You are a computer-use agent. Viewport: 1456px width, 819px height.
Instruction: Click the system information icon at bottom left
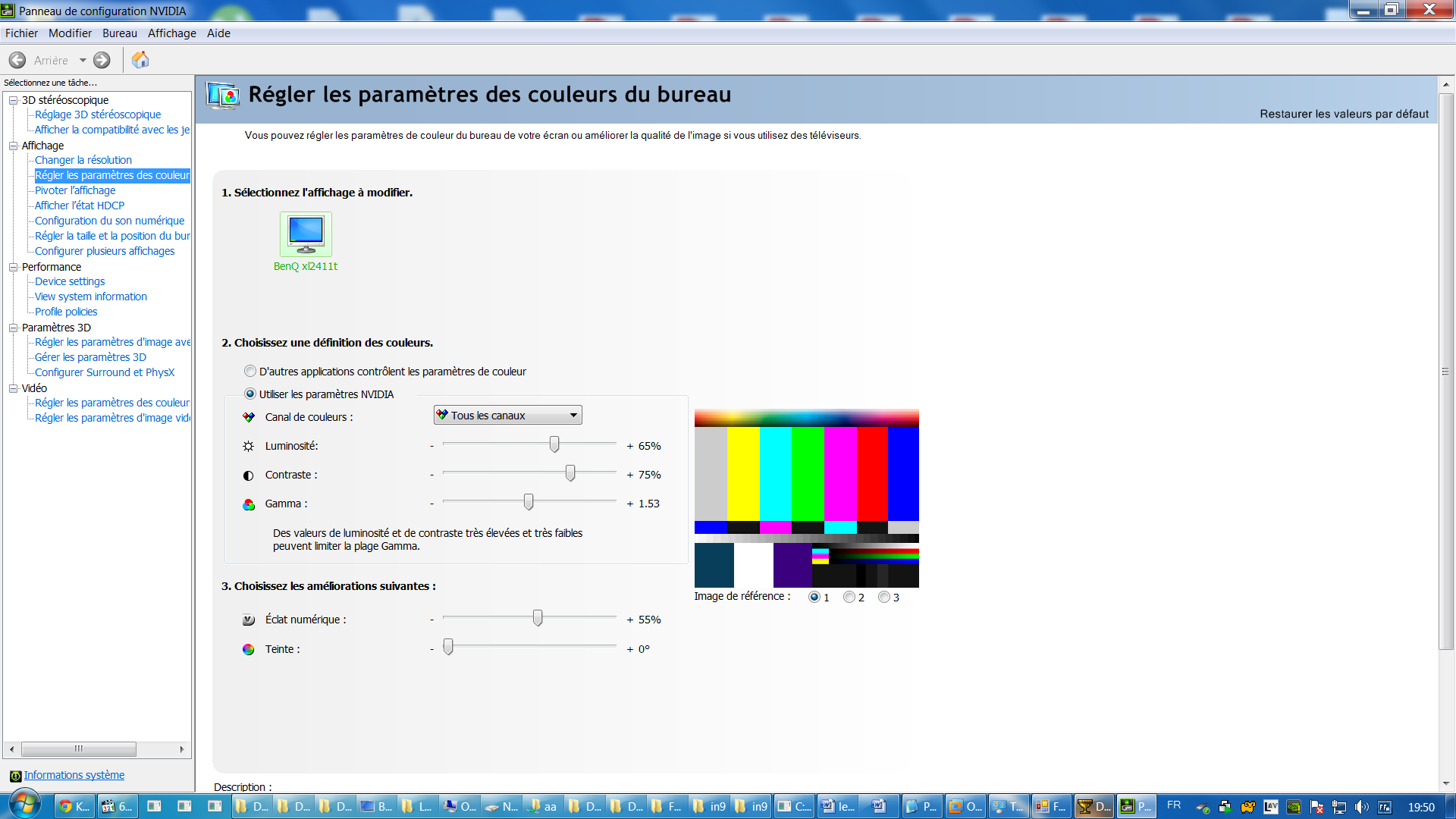point(15,776)
